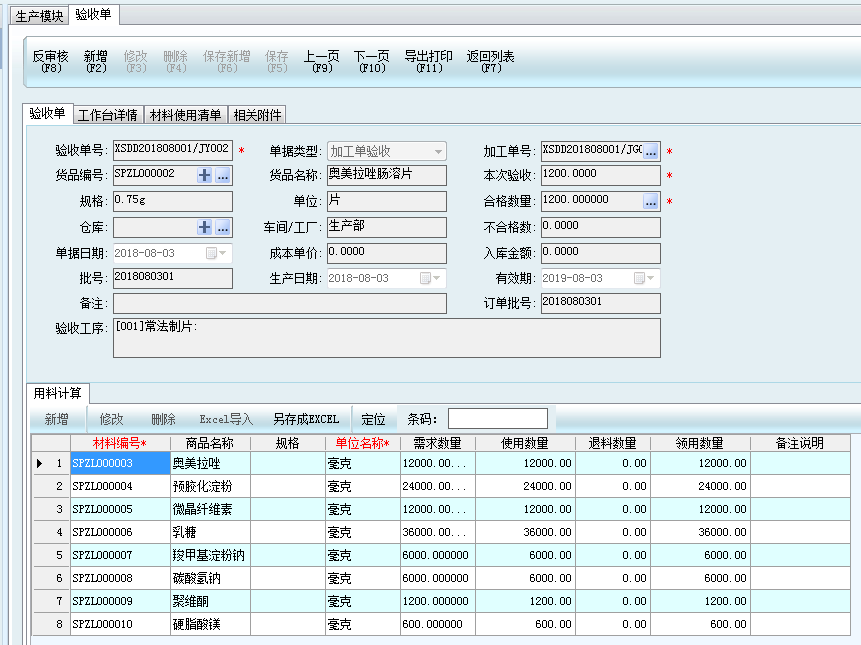Open the 相关附件 tab
The width and height of the screenshot is (861, 645).
(x=257, y=115)
